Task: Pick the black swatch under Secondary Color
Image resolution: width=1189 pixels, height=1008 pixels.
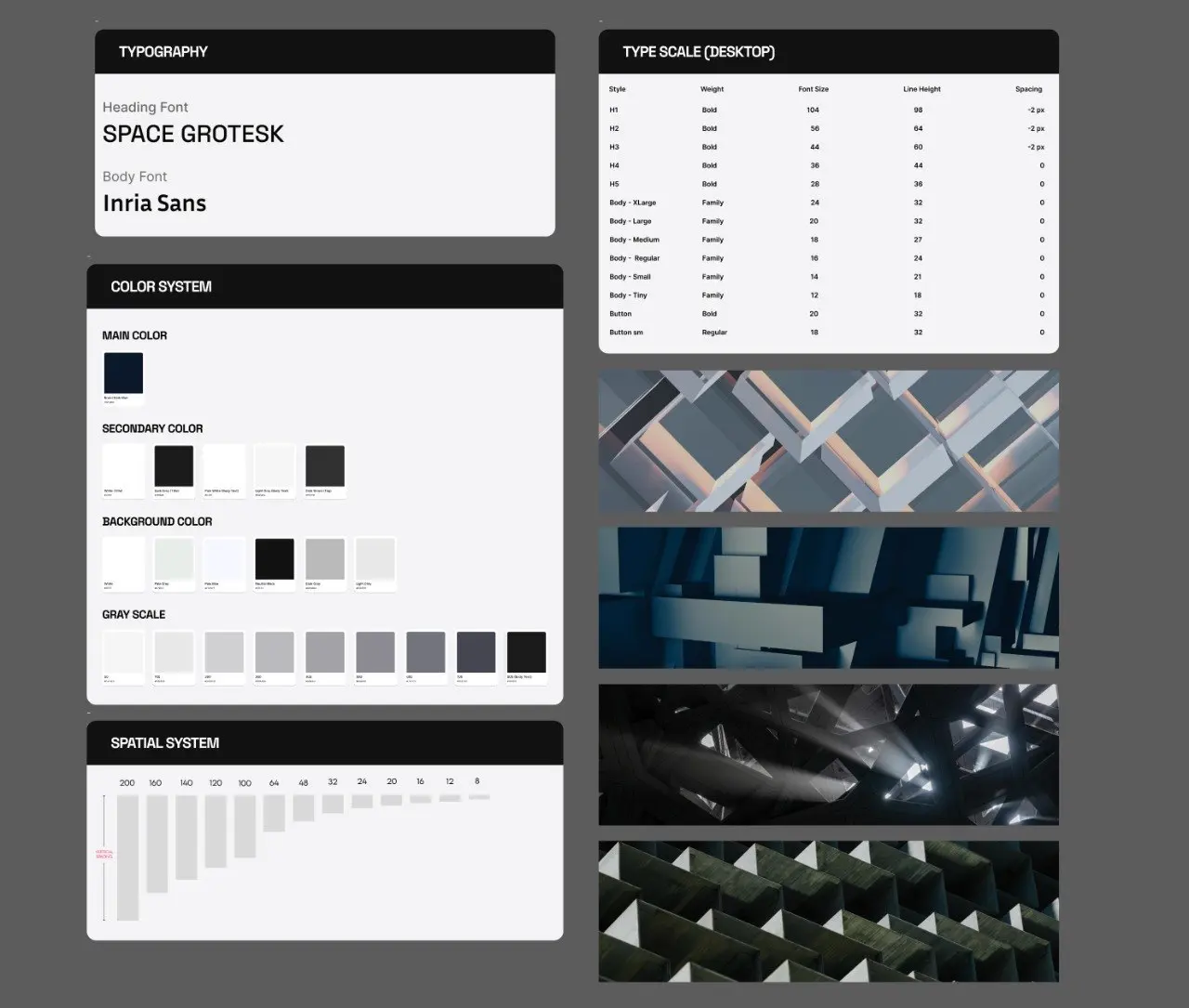Action: [174, 465]
